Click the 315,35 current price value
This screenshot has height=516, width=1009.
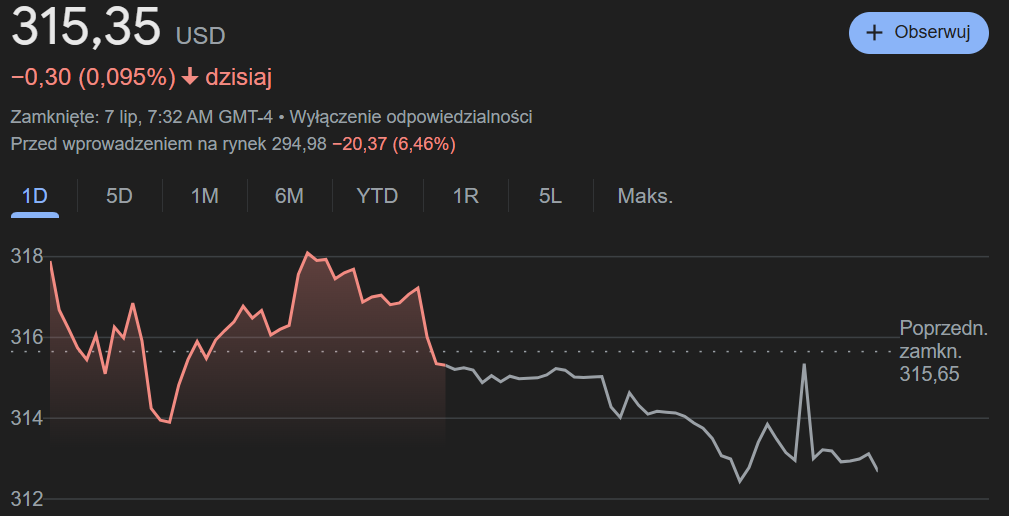tap(86, 27)
